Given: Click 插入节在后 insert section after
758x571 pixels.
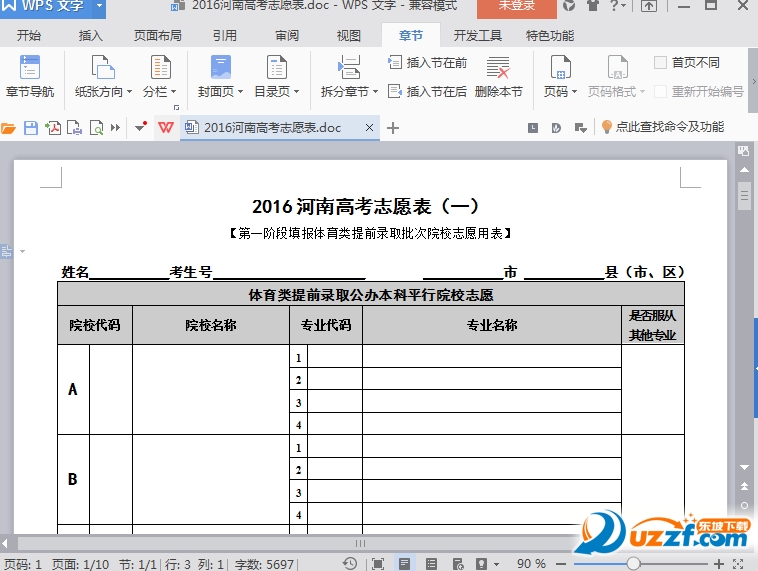Looking at the screenshot, I should pyautogui.click(x=427, y=91).
